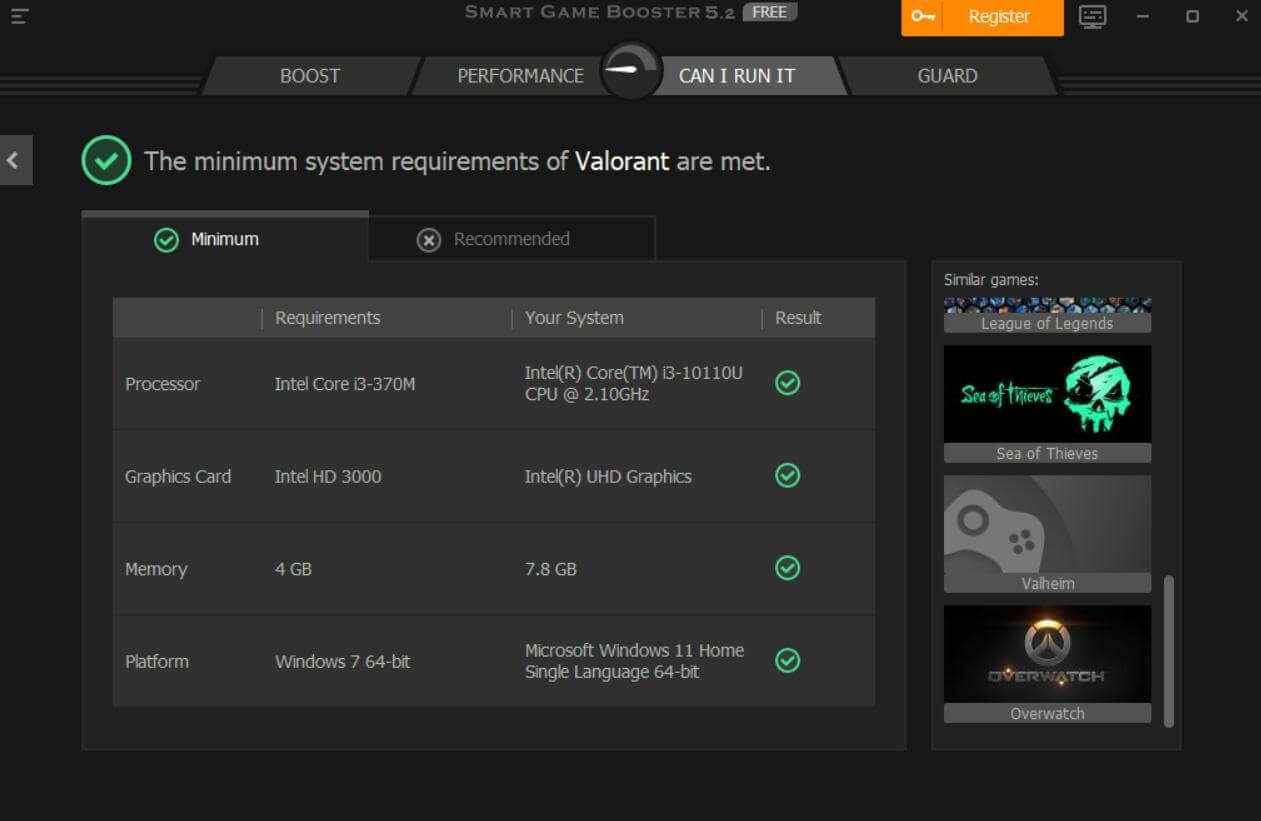Open the feedback monitor icon
Screen dimensions: 1261x821
[x=1093, y=17]
